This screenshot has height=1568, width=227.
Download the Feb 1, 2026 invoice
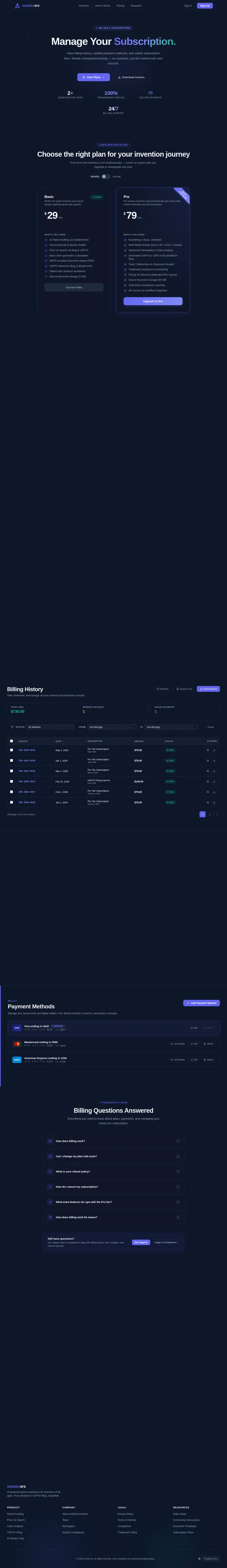[x=214, y=792]
